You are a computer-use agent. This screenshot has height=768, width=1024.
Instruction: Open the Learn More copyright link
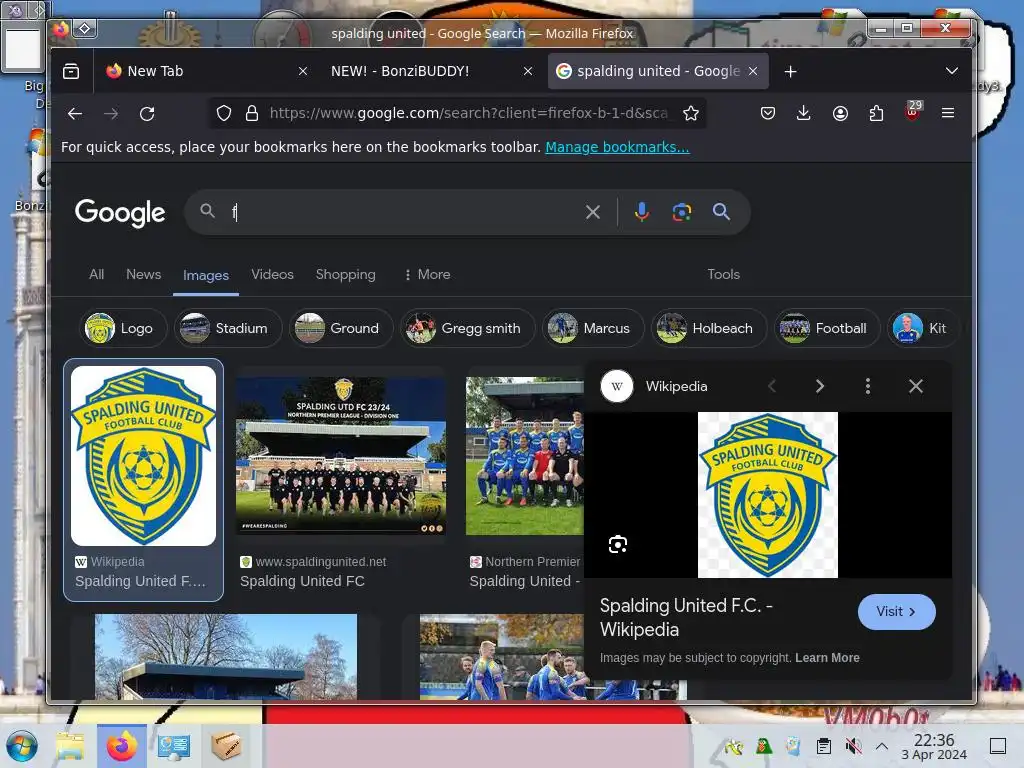(827, 658)
